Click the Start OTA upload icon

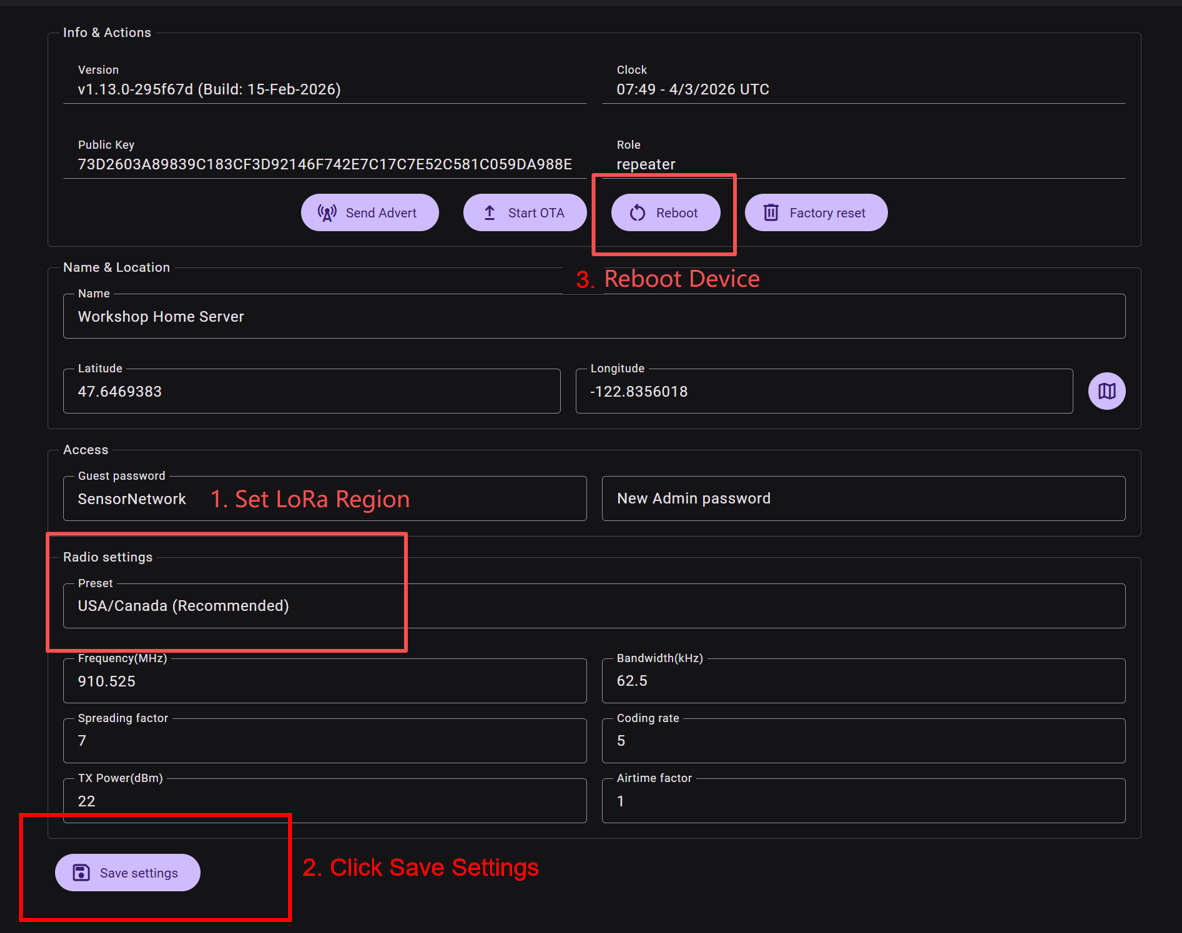[489, 213]
